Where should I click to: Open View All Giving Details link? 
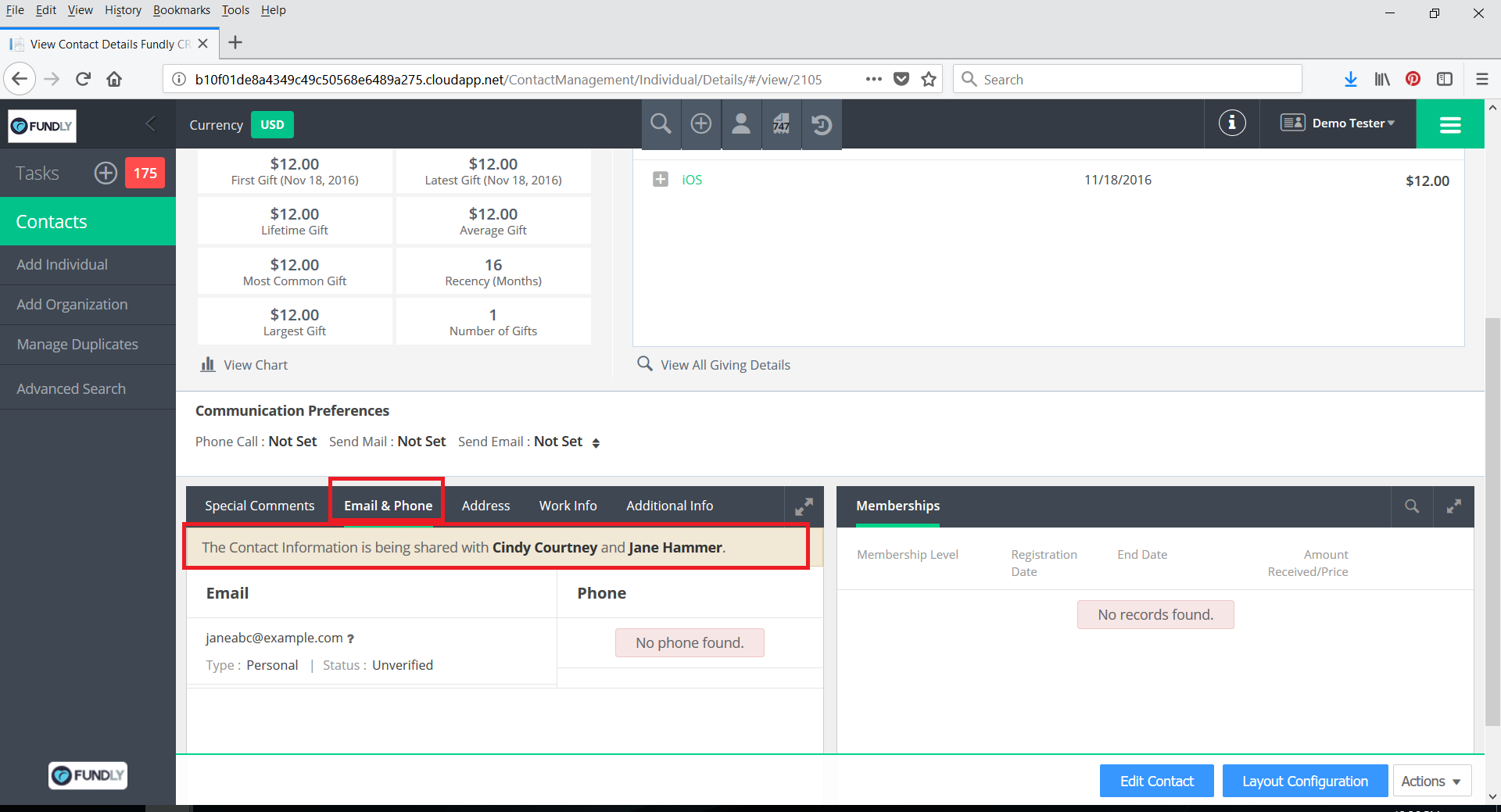point(725,365)
